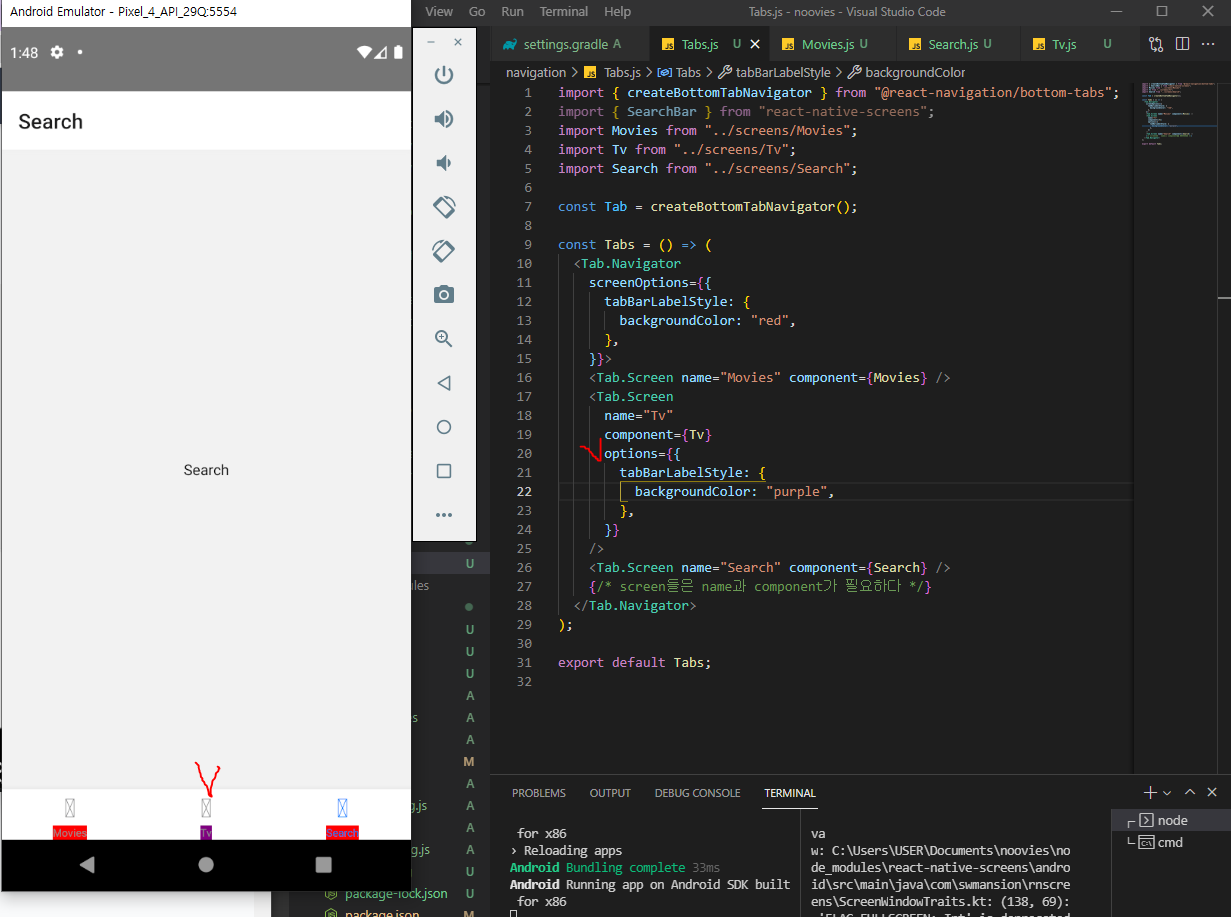Click the emulator volume up icon

[x=444, y=119]
